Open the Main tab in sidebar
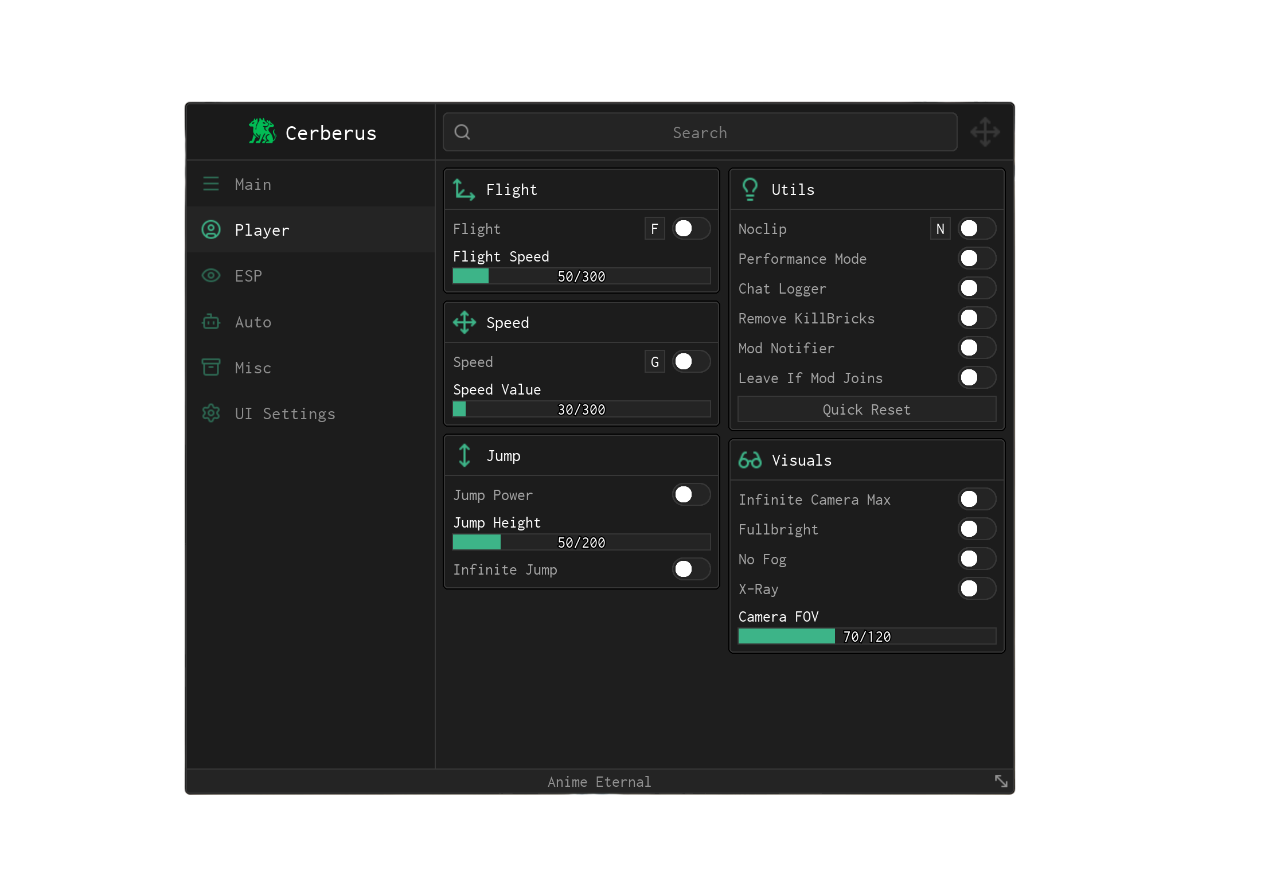This screenshot has height=878, width=1280. 253,184
